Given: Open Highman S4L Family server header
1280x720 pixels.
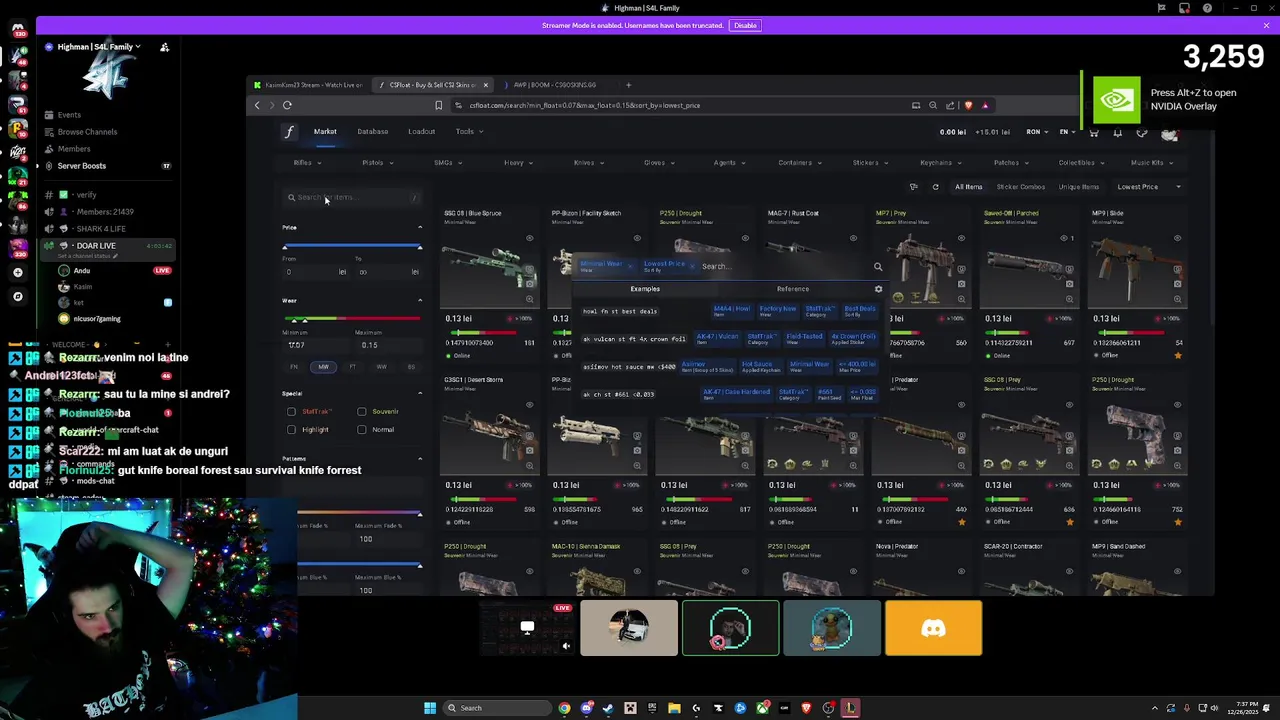Looking at the screenshot, I should pos(97,47).
